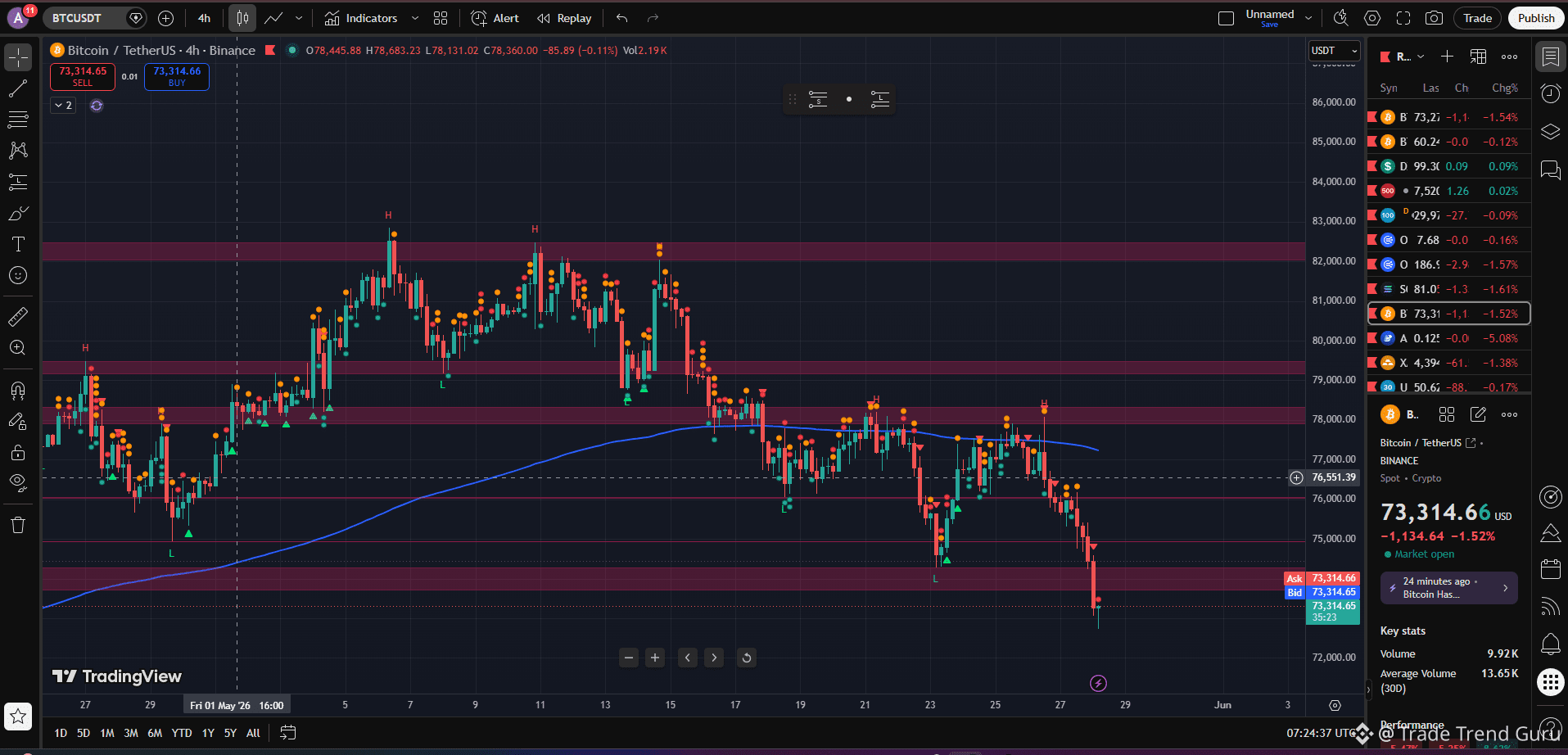Image resolution: width=1568 pixels, height=755 pixels.
Task: Select the brush drawing tool
Action: pyautogui.click(x=18, y=213)
